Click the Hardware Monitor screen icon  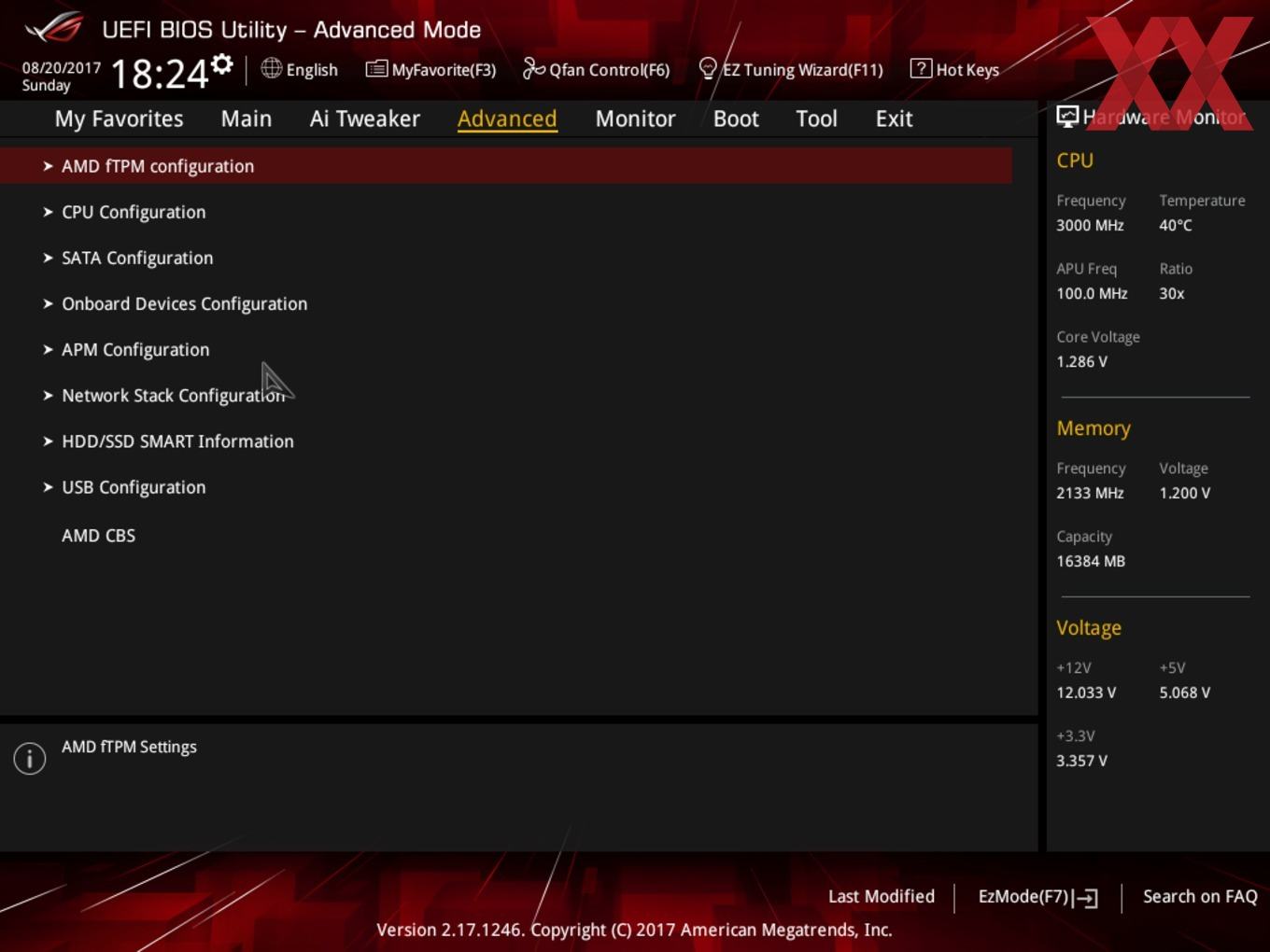coord(1067,117)
